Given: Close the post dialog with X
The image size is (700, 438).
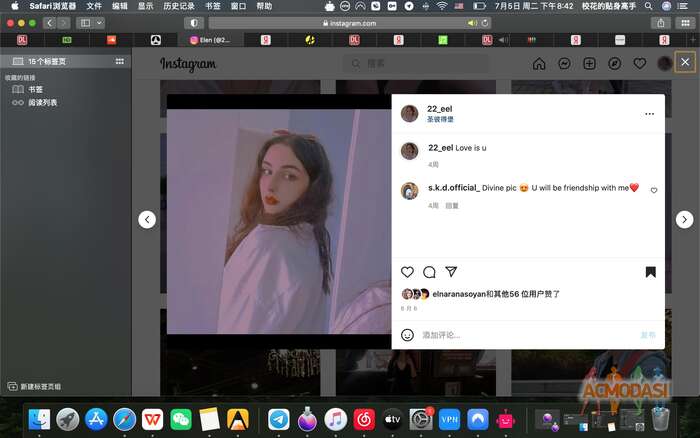Looking at the screenshot, I should tap(685, 62).
